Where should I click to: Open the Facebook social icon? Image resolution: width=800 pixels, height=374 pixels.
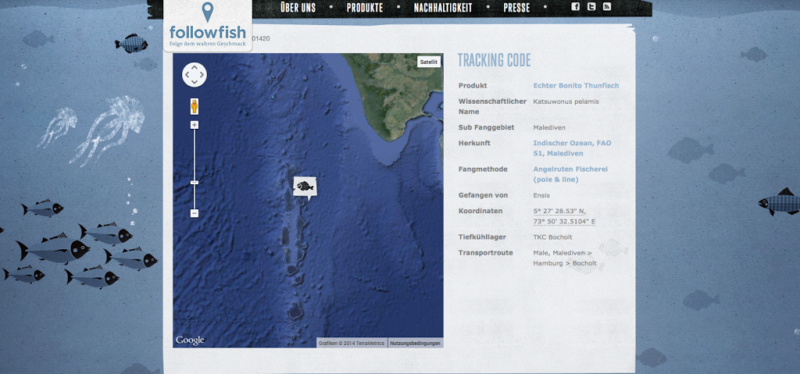575,7
